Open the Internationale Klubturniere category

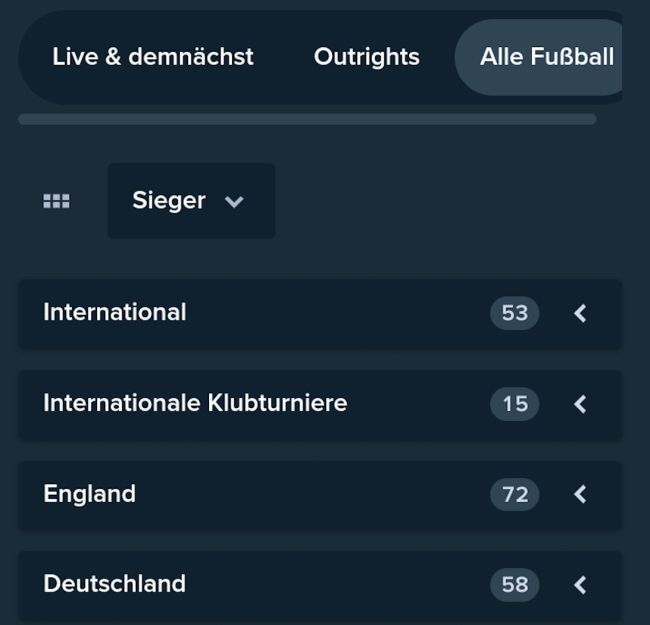pyautogui.click(x=195, y=403)
